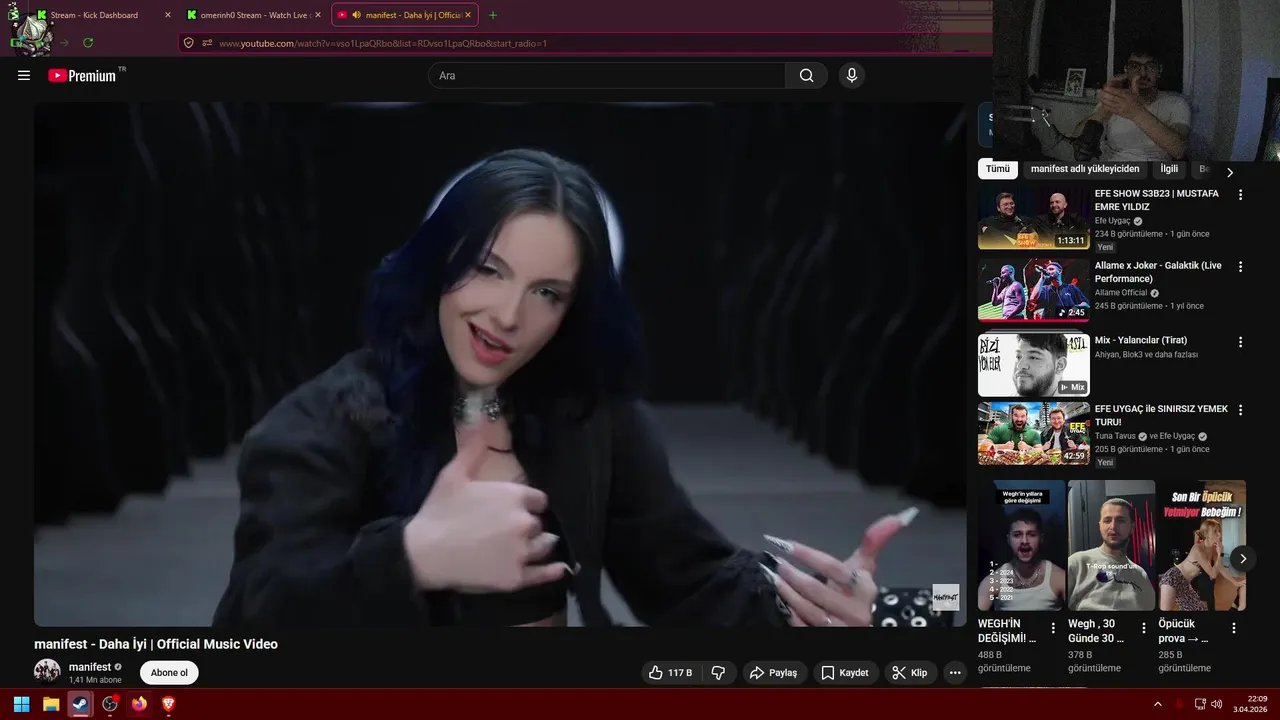1280x720 pixels.
Task: Open options for Allame x Joker video
Action: [x=1240, y=267]
